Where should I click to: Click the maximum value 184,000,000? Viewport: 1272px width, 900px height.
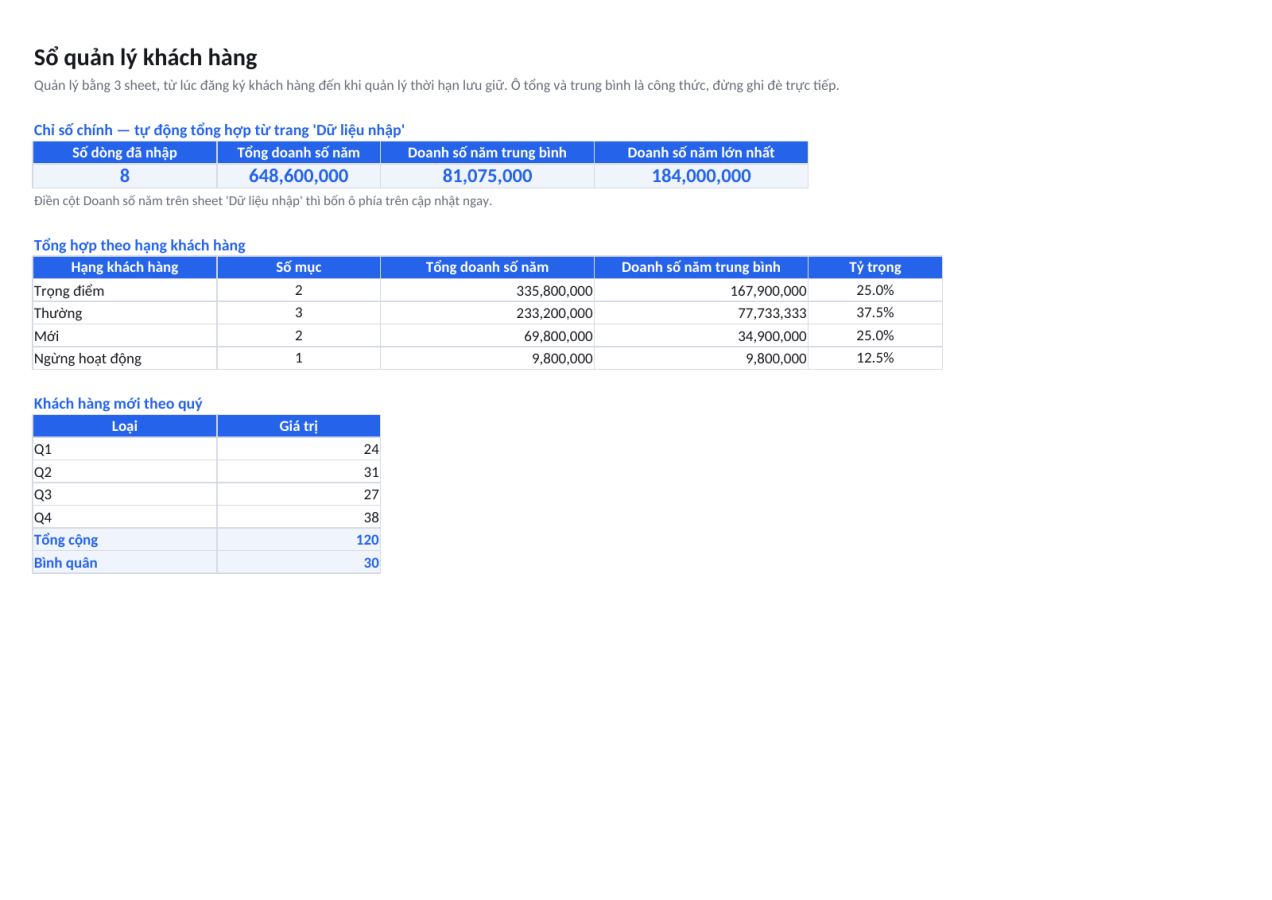(x=701, y=176)
